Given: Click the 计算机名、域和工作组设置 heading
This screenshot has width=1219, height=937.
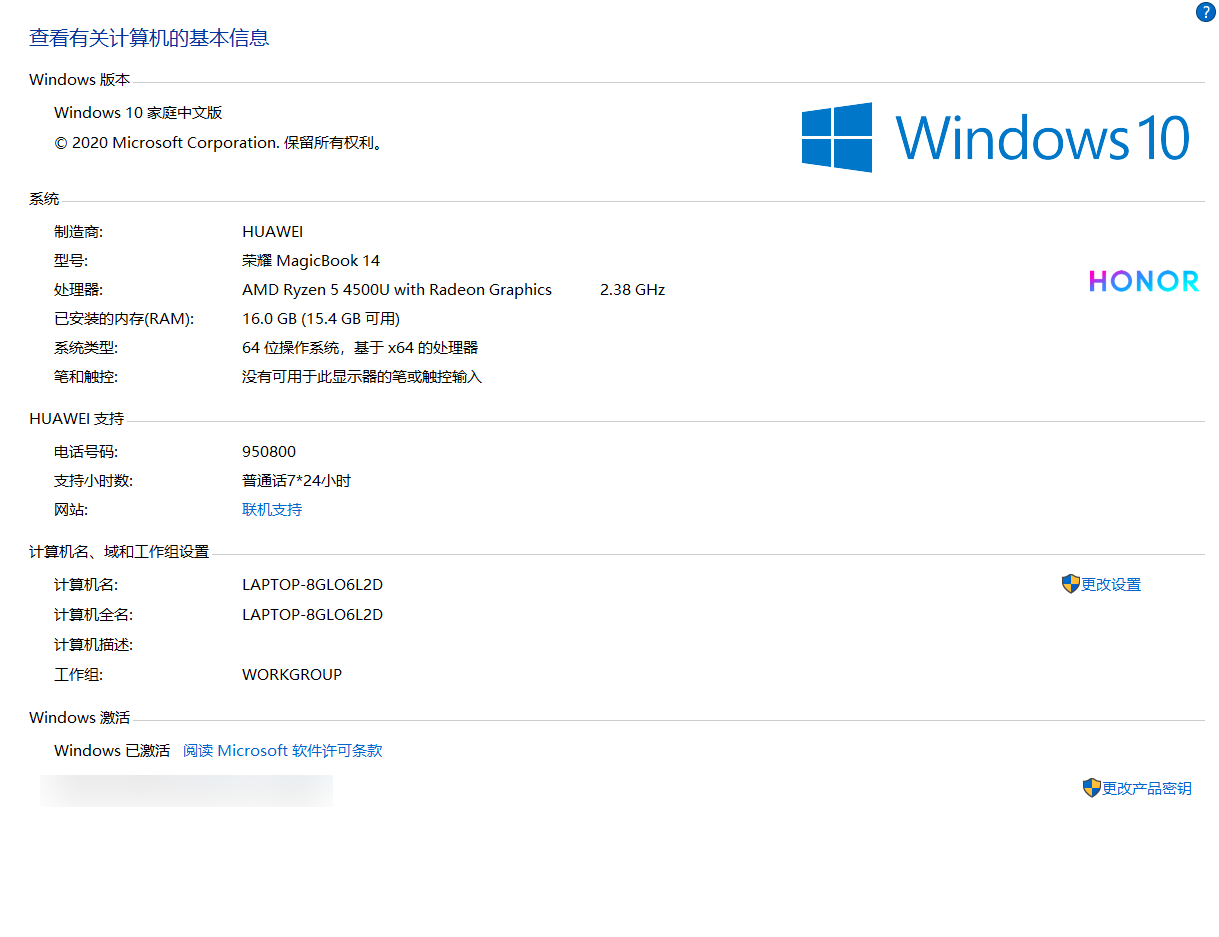Looking at the screenshot, I should [x=119, y=552].
